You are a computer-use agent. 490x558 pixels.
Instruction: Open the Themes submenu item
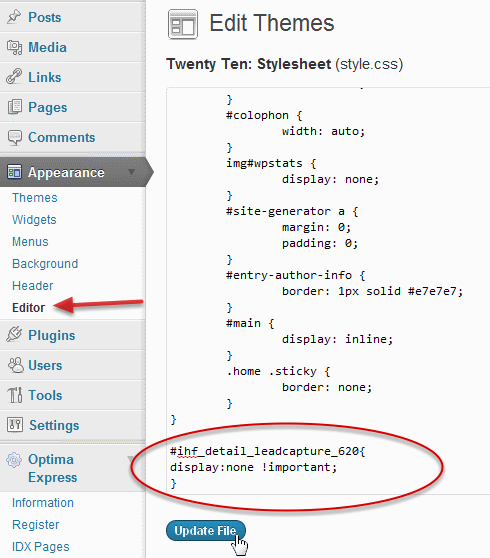pos(35,198)
